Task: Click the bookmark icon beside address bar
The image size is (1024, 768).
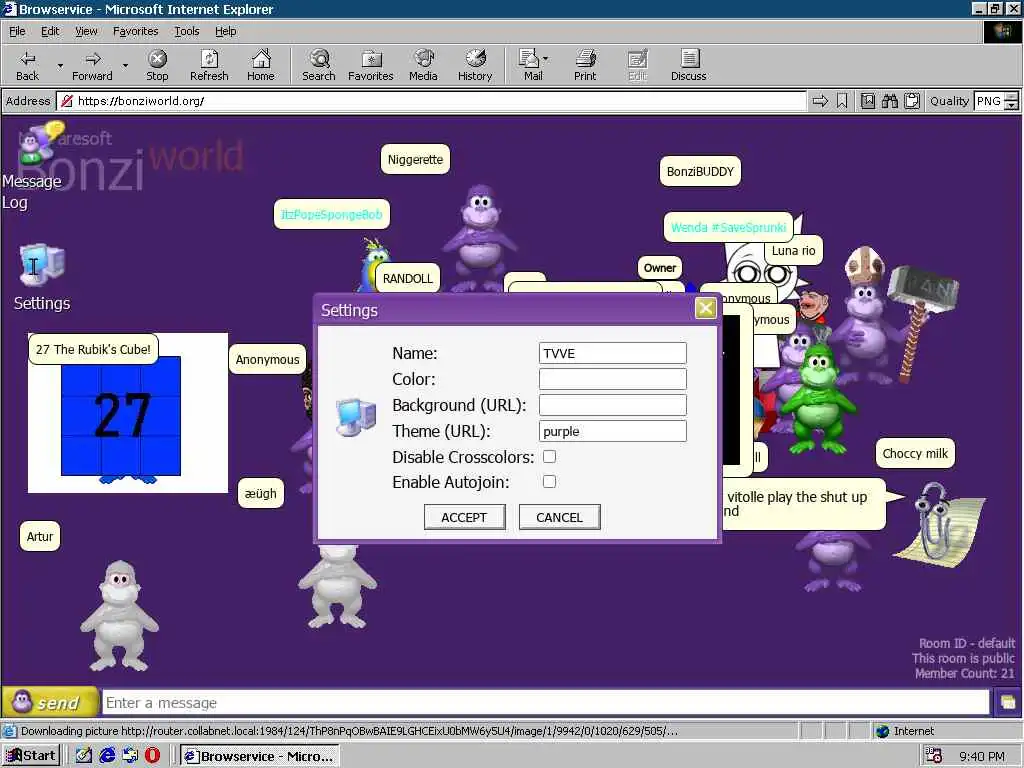Action: click(842, 101)
